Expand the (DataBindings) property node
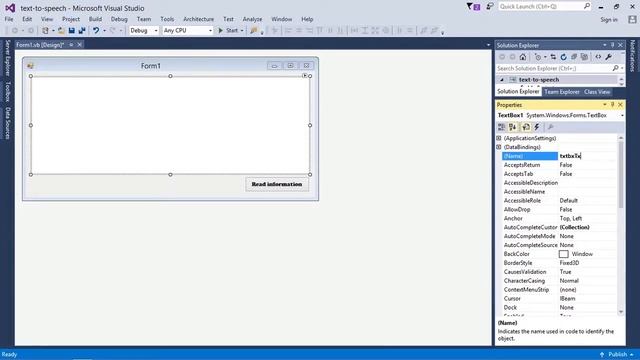The height and width of the screenshot is (360, 640). point(499,147)
